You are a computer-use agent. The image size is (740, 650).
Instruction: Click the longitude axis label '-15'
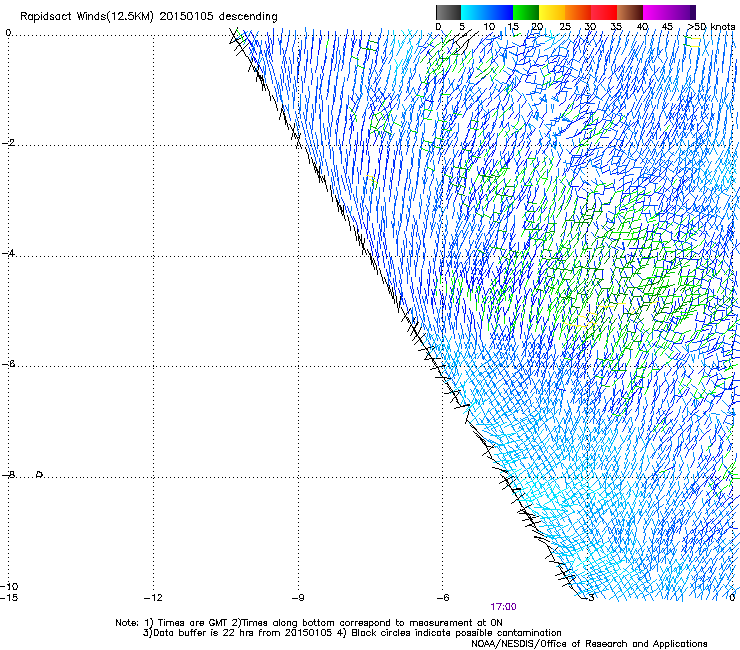pos(9,598)
